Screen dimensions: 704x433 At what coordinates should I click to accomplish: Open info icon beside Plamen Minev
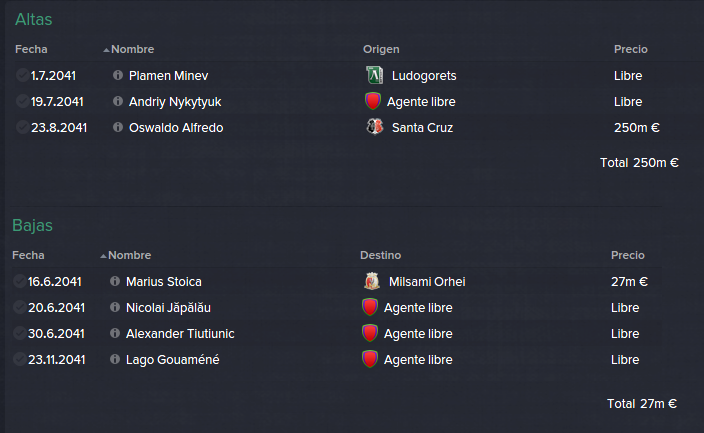[x=118, y=75]
